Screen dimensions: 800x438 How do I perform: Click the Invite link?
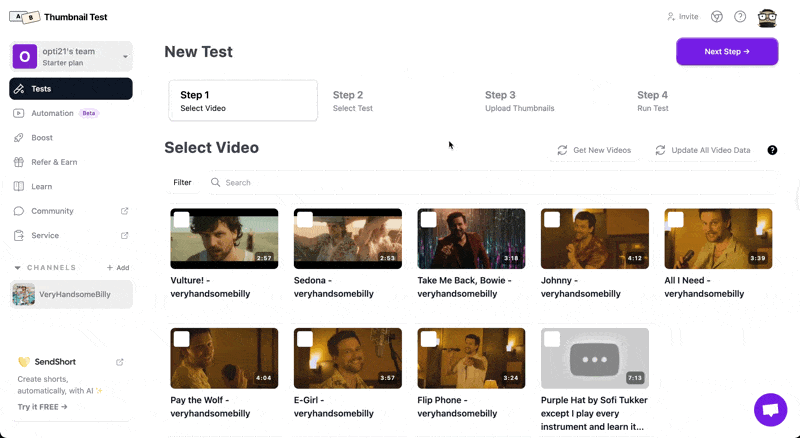[x=683, y=17]
